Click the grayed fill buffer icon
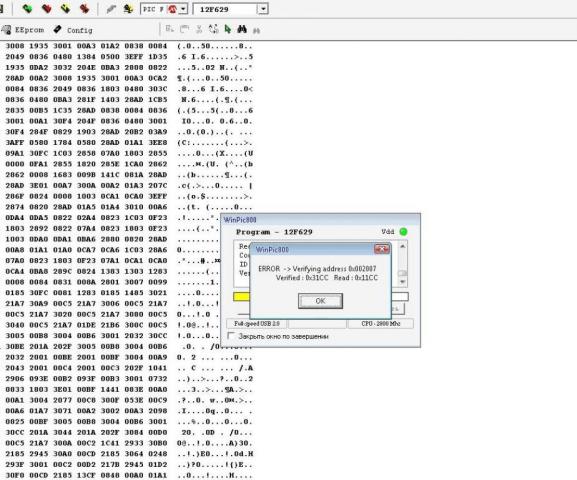This screenshot has width=577, height=480. tap(170, 29)
